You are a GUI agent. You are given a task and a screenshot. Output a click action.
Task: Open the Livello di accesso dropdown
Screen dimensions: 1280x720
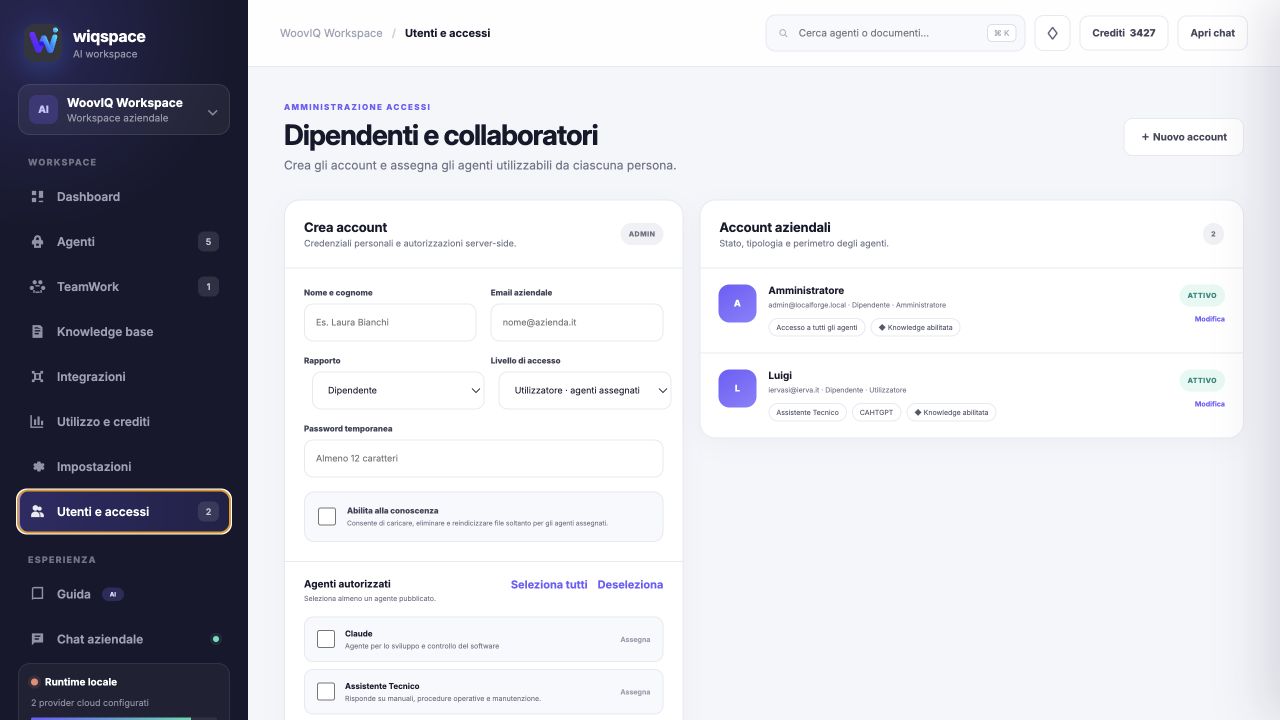point(585,390)
